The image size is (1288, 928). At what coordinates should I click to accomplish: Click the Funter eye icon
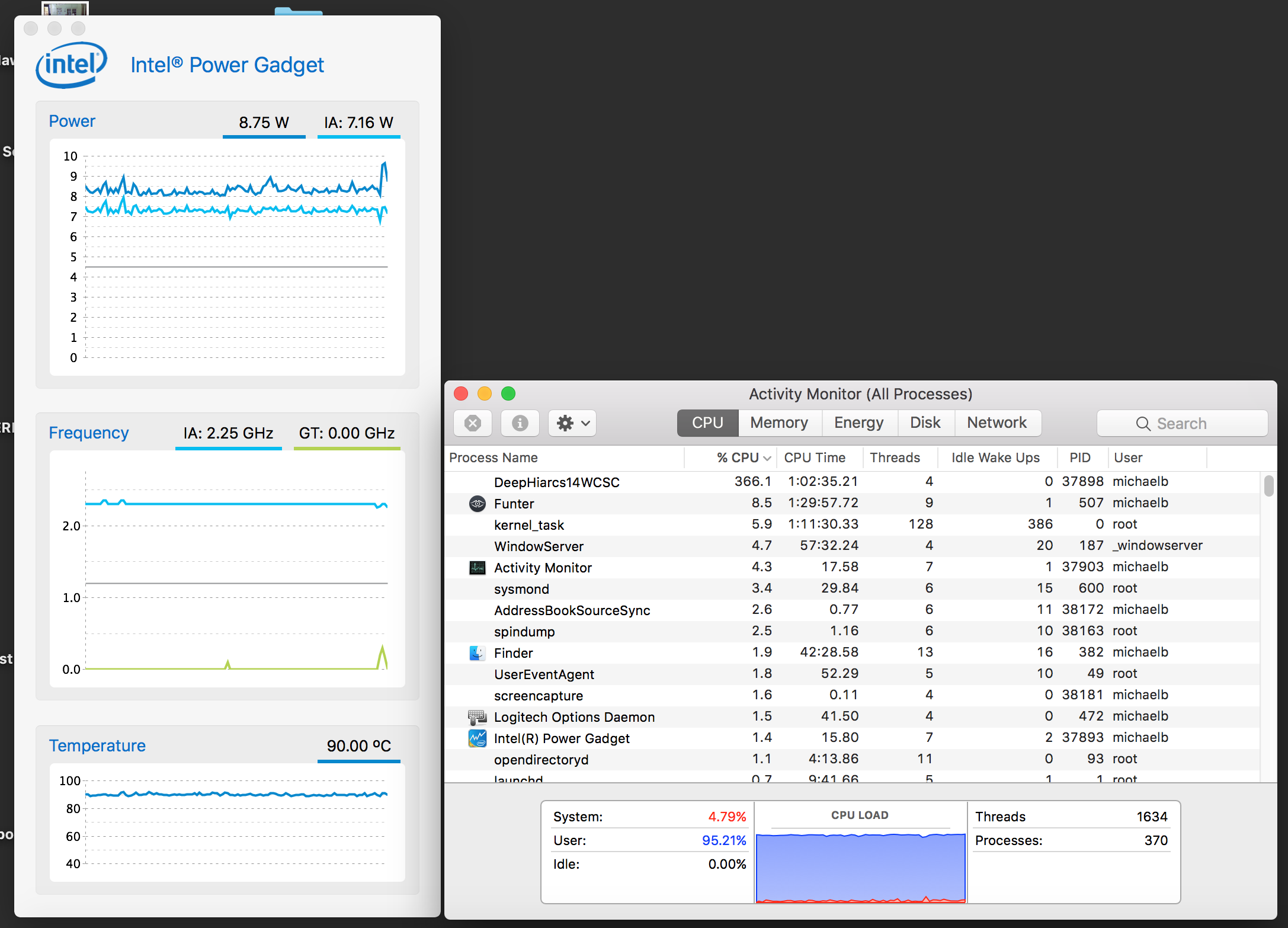pyautogui.click(x=477, y=504)
